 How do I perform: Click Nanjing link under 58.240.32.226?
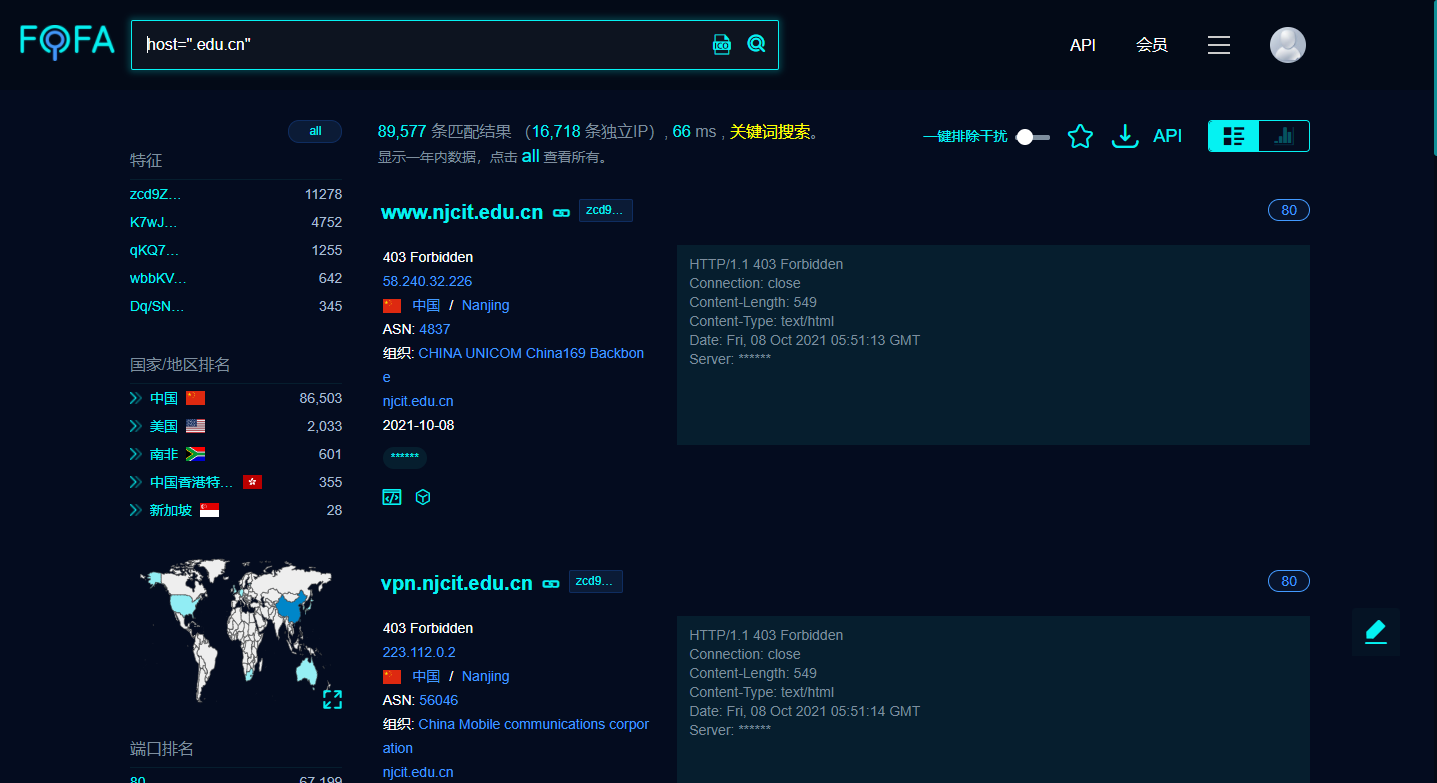click(x=486, y=305)
